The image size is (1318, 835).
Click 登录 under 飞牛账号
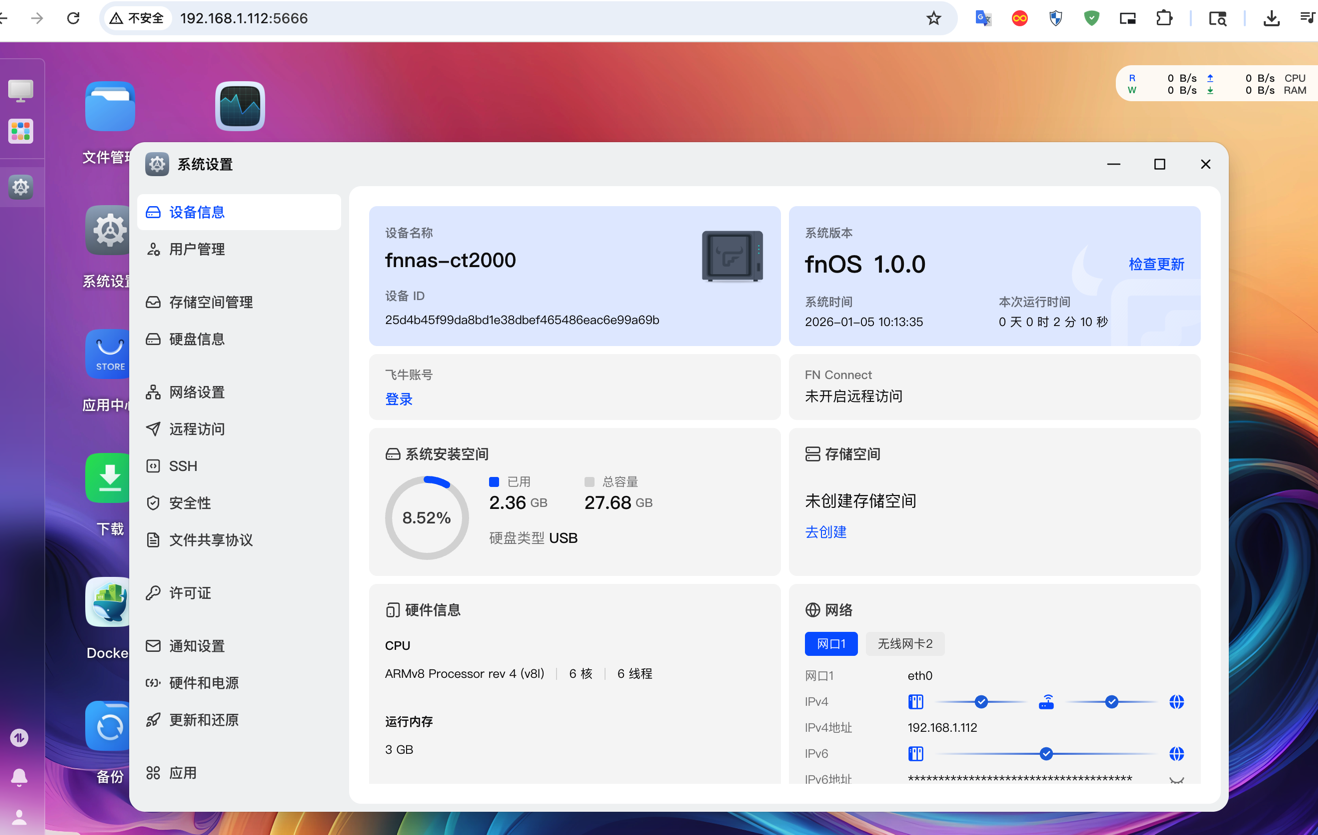[x=399, y=399]
